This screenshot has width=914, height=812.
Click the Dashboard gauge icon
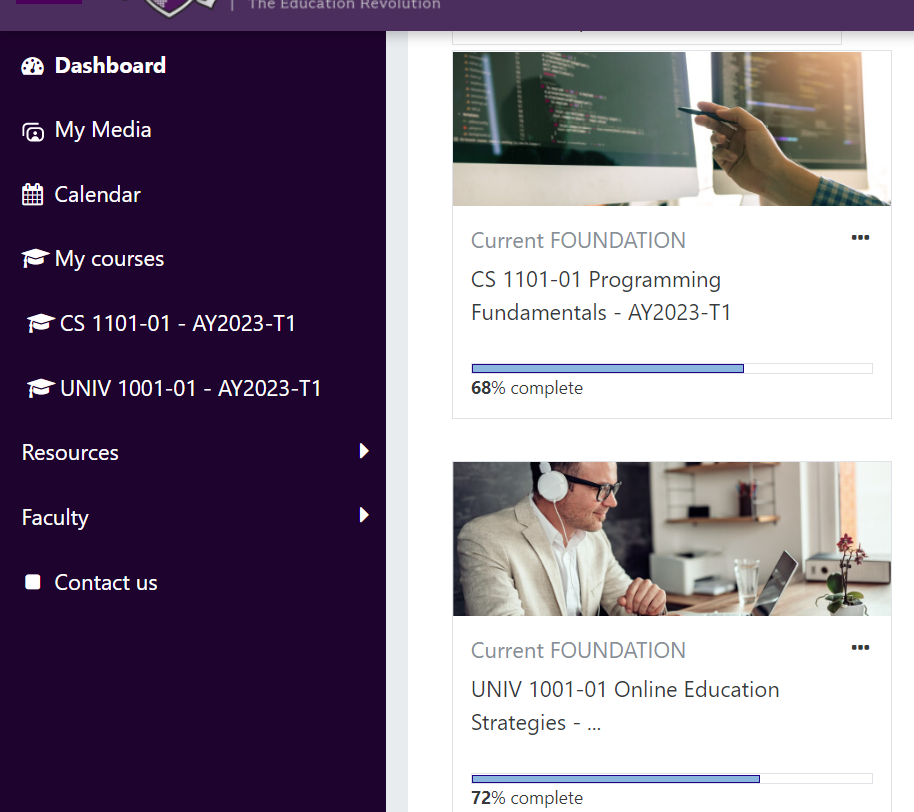click(x=33, y=66)
